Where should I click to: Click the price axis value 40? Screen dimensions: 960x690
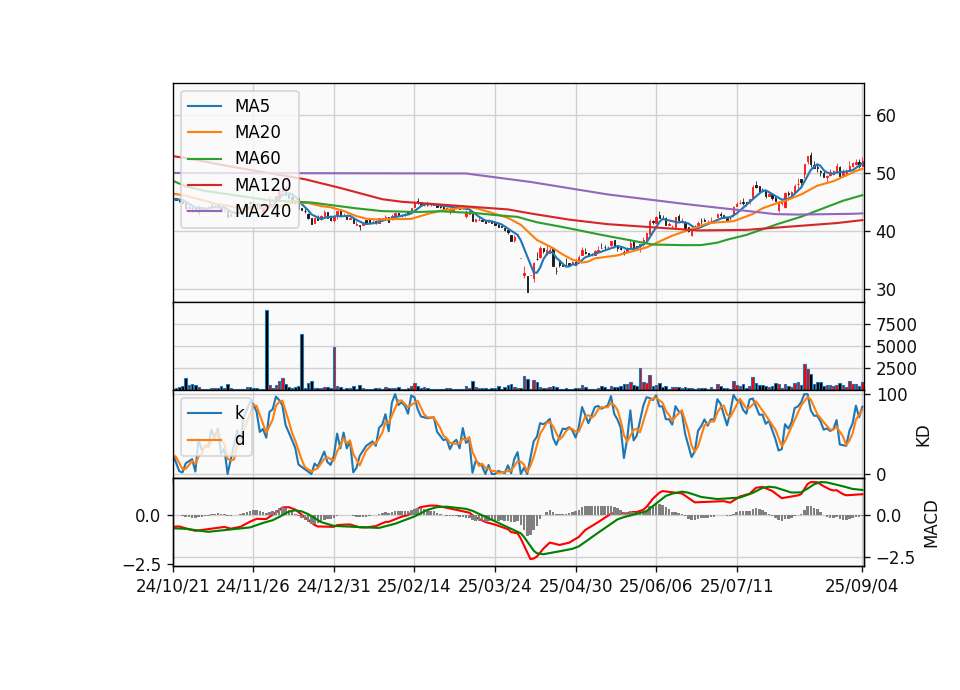pyautogui.click(x=886, y=232)
